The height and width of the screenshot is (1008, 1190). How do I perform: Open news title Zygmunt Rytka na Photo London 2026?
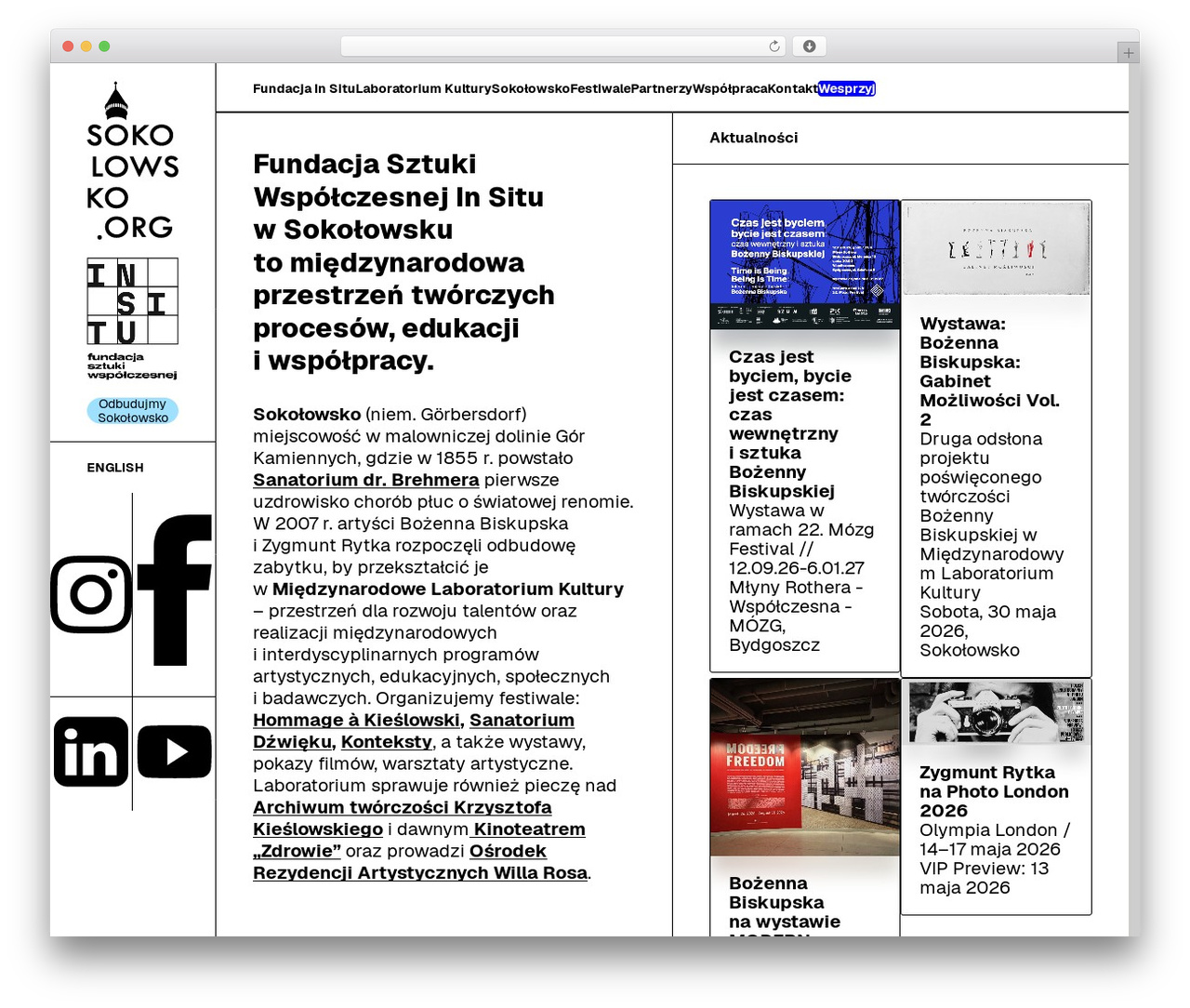click(x=994, y=791)
